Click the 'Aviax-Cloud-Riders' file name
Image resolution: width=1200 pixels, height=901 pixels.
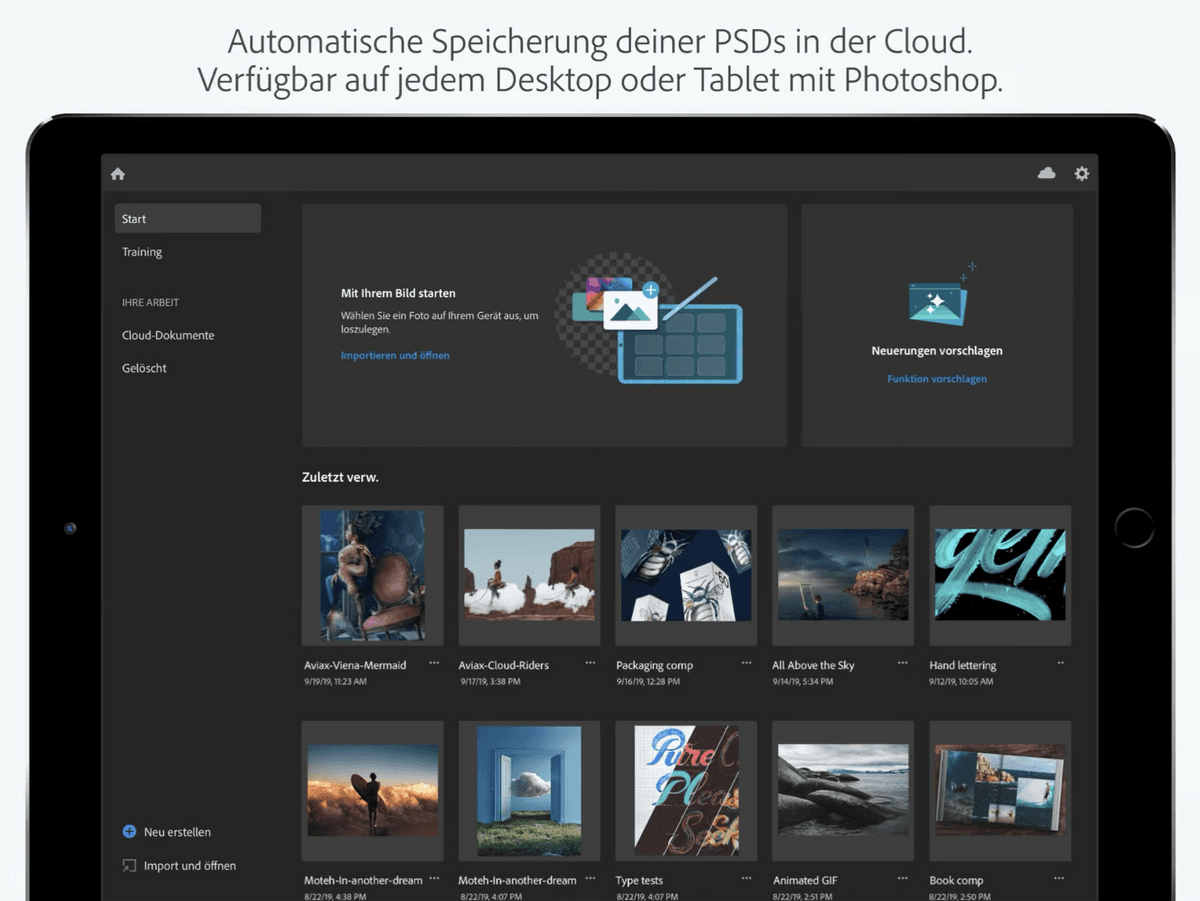point(504,665)
